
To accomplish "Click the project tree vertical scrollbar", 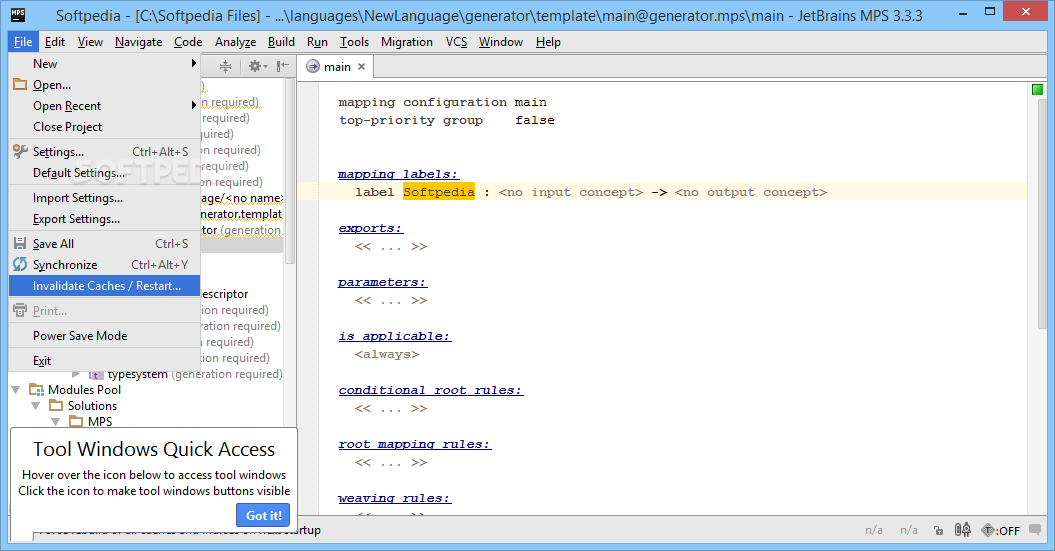I will 289,172.
